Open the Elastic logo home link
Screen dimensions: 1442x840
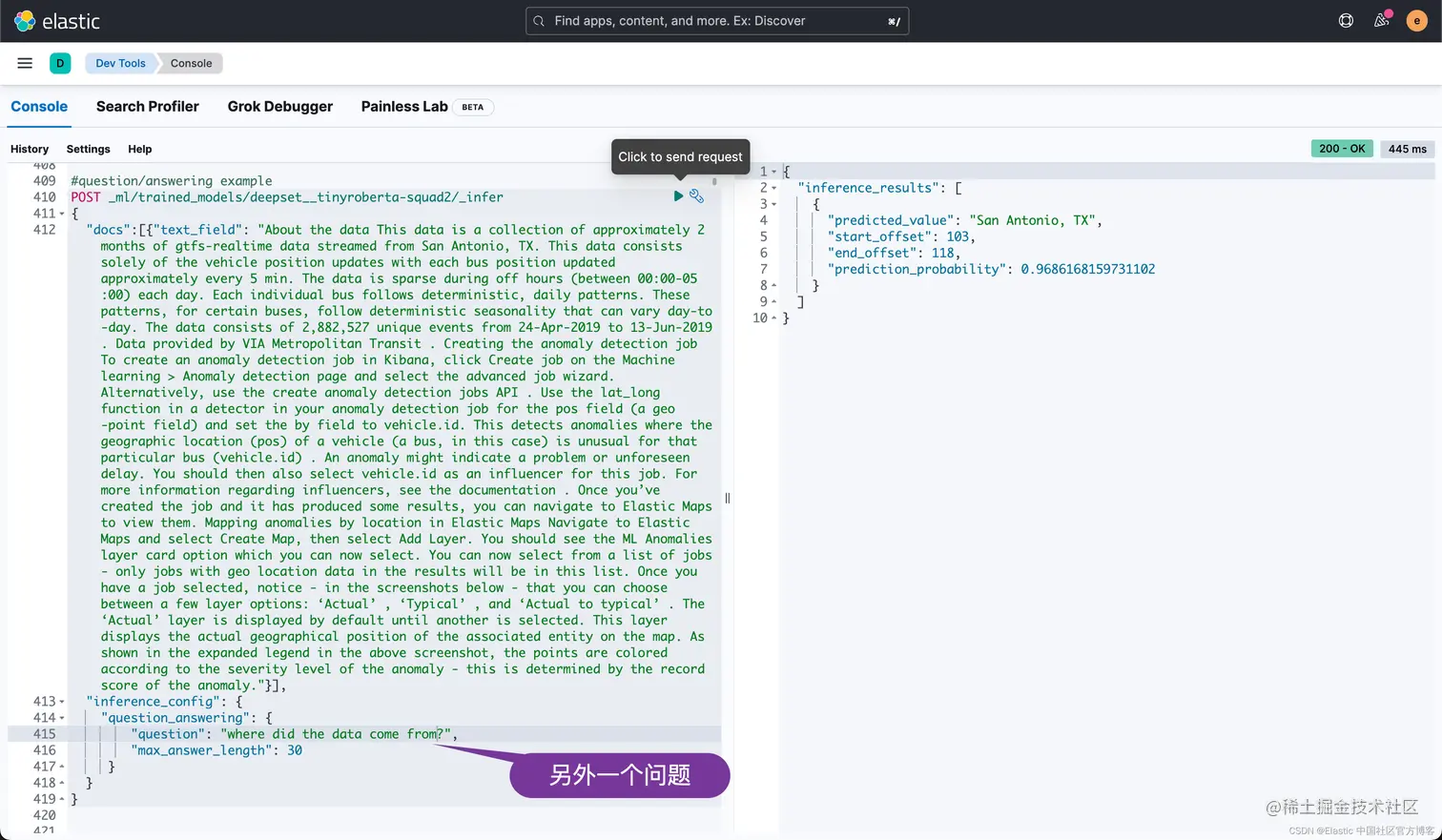coord(57,21)
